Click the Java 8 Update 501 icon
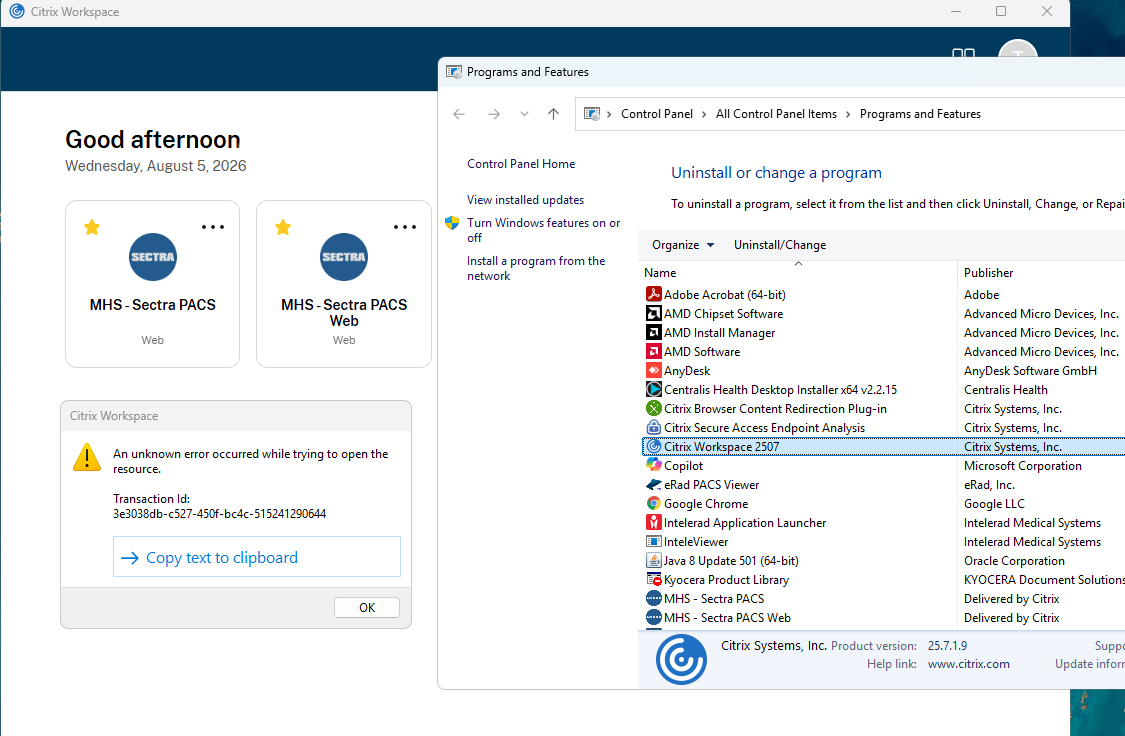Screen dimensions: 1125x736 click(653, 560)
